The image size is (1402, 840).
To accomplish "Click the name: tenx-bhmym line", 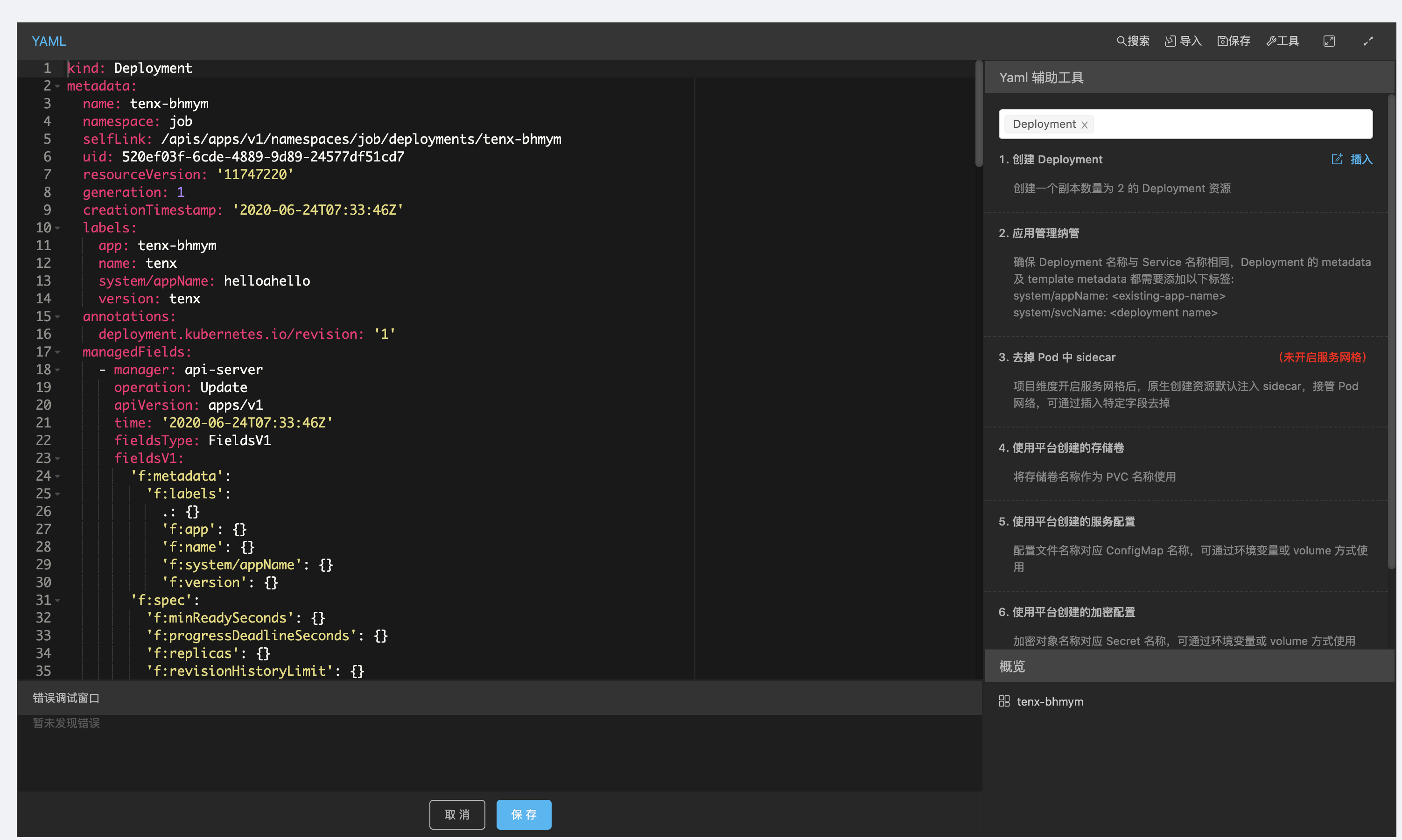I will pos(146,104).
